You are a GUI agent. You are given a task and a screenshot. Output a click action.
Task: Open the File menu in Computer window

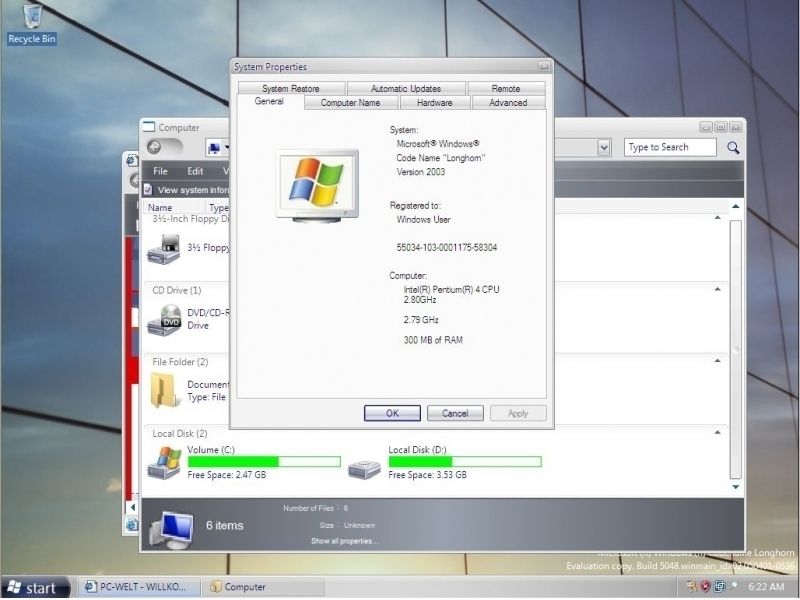[x=161, y=171]
